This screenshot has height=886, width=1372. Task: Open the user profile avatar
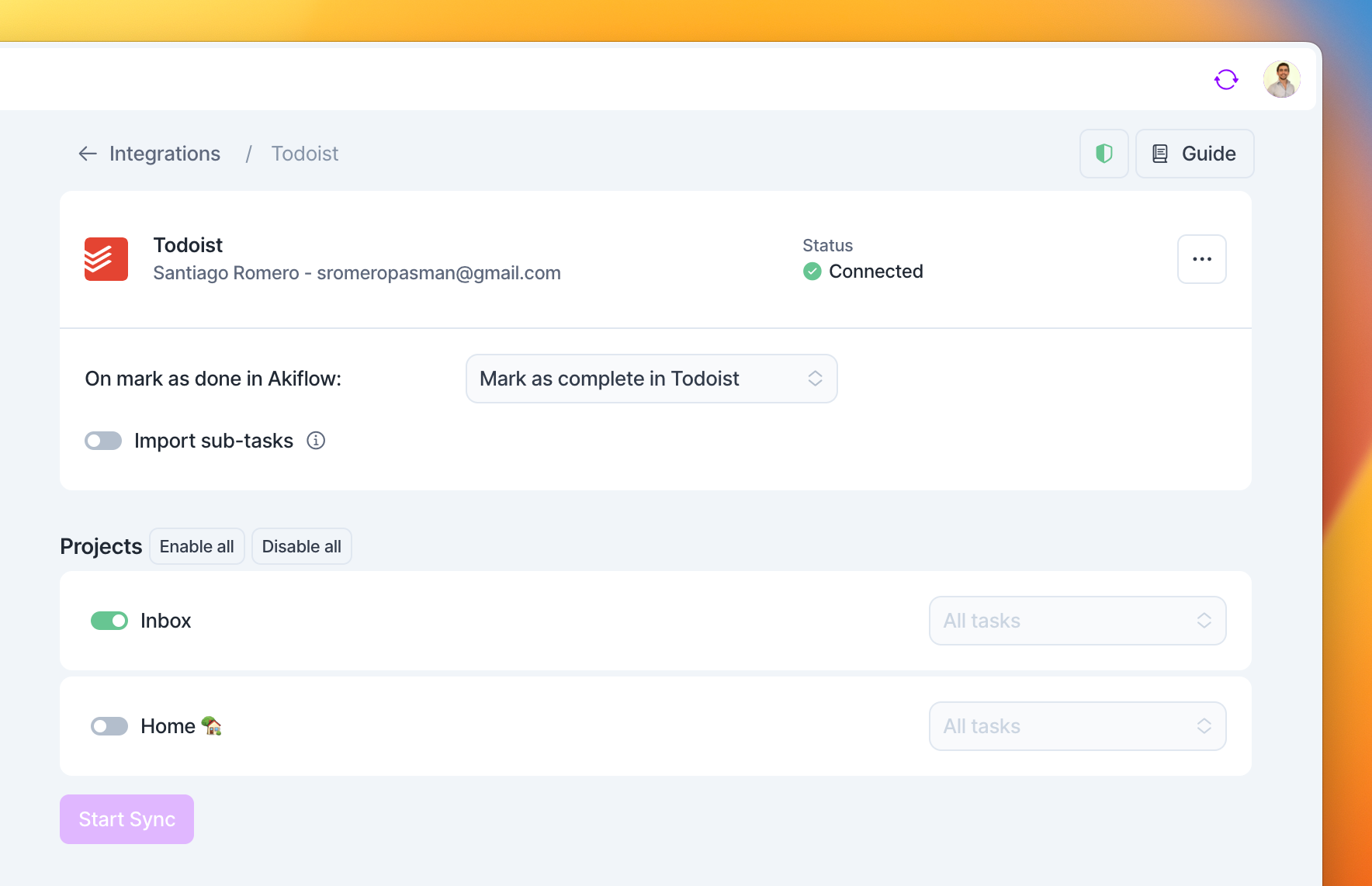pyautogui.click(x=1282, y=79)
